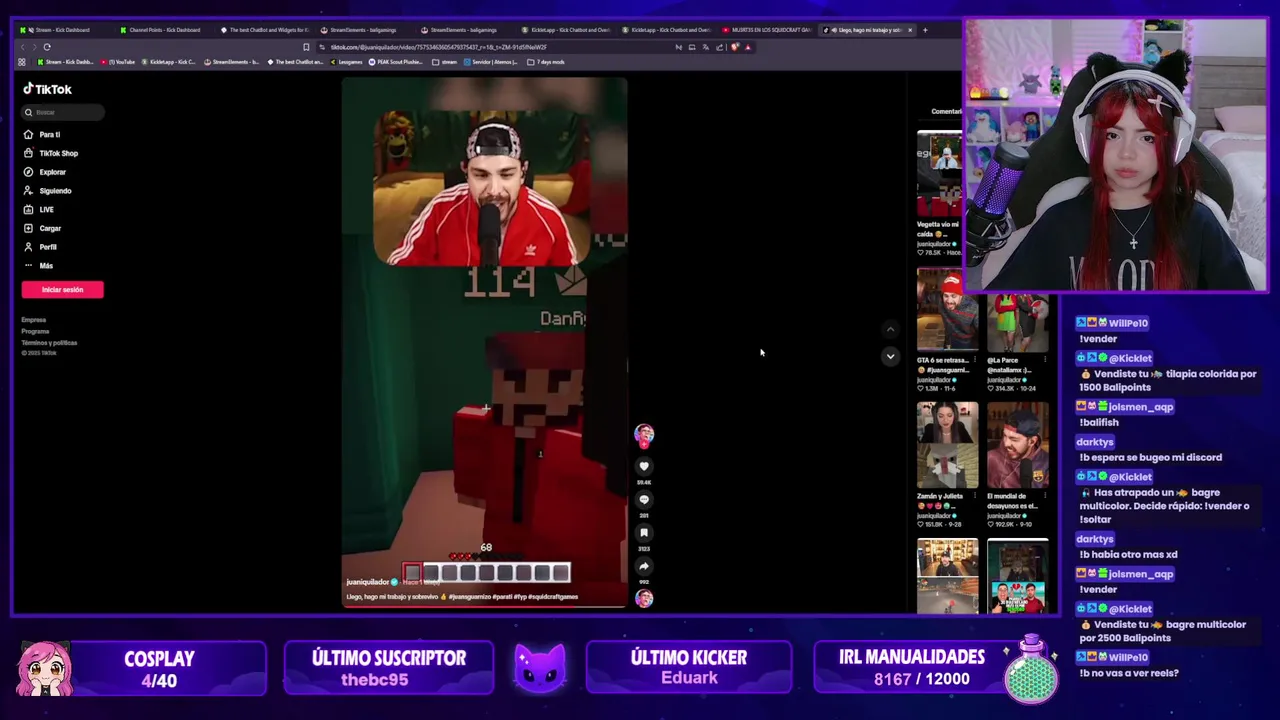Click the TikTok logo

point(47,89)
